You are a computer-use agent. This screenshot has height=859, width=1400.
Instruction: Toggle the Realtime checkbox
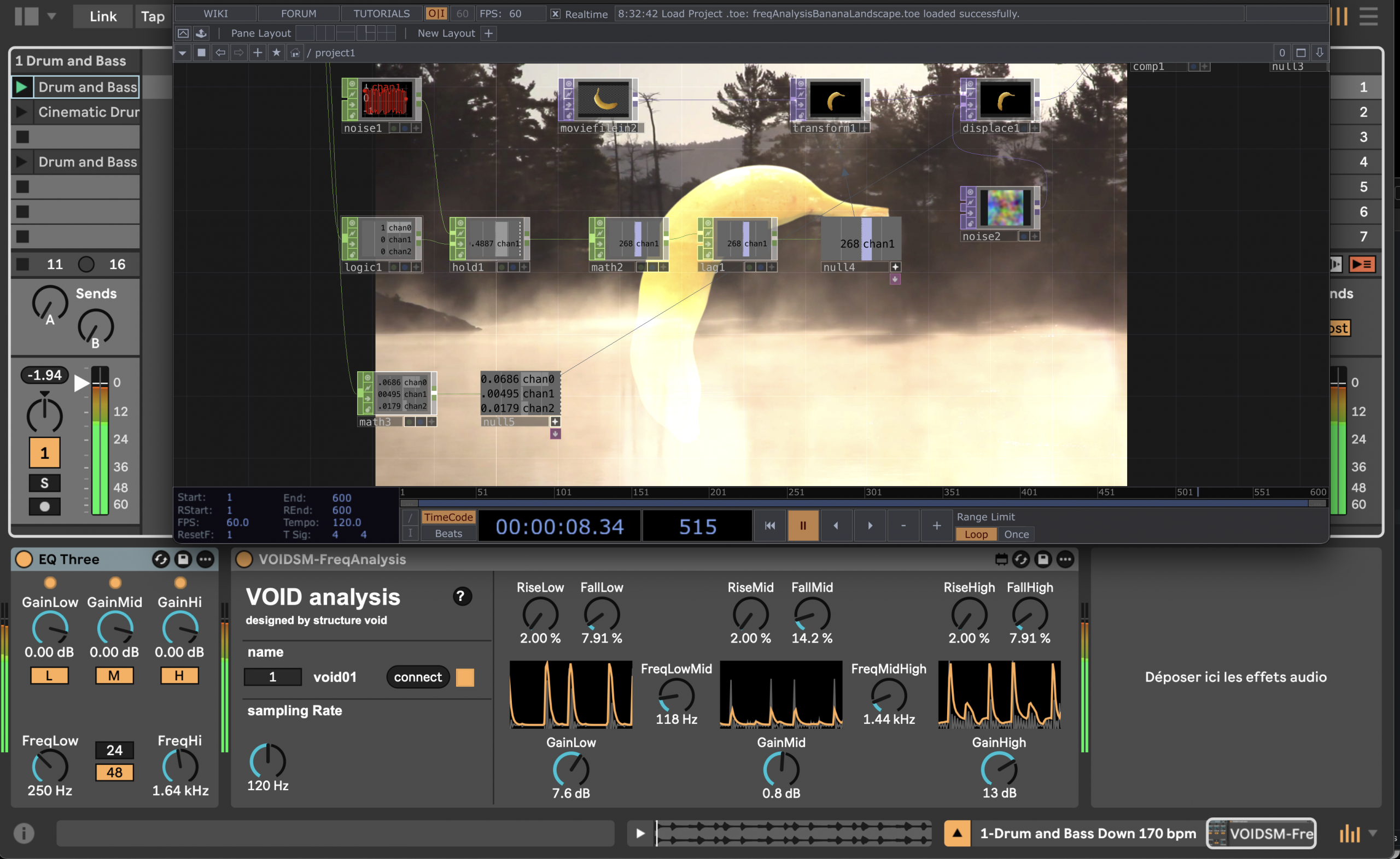(x=555, y=14)
